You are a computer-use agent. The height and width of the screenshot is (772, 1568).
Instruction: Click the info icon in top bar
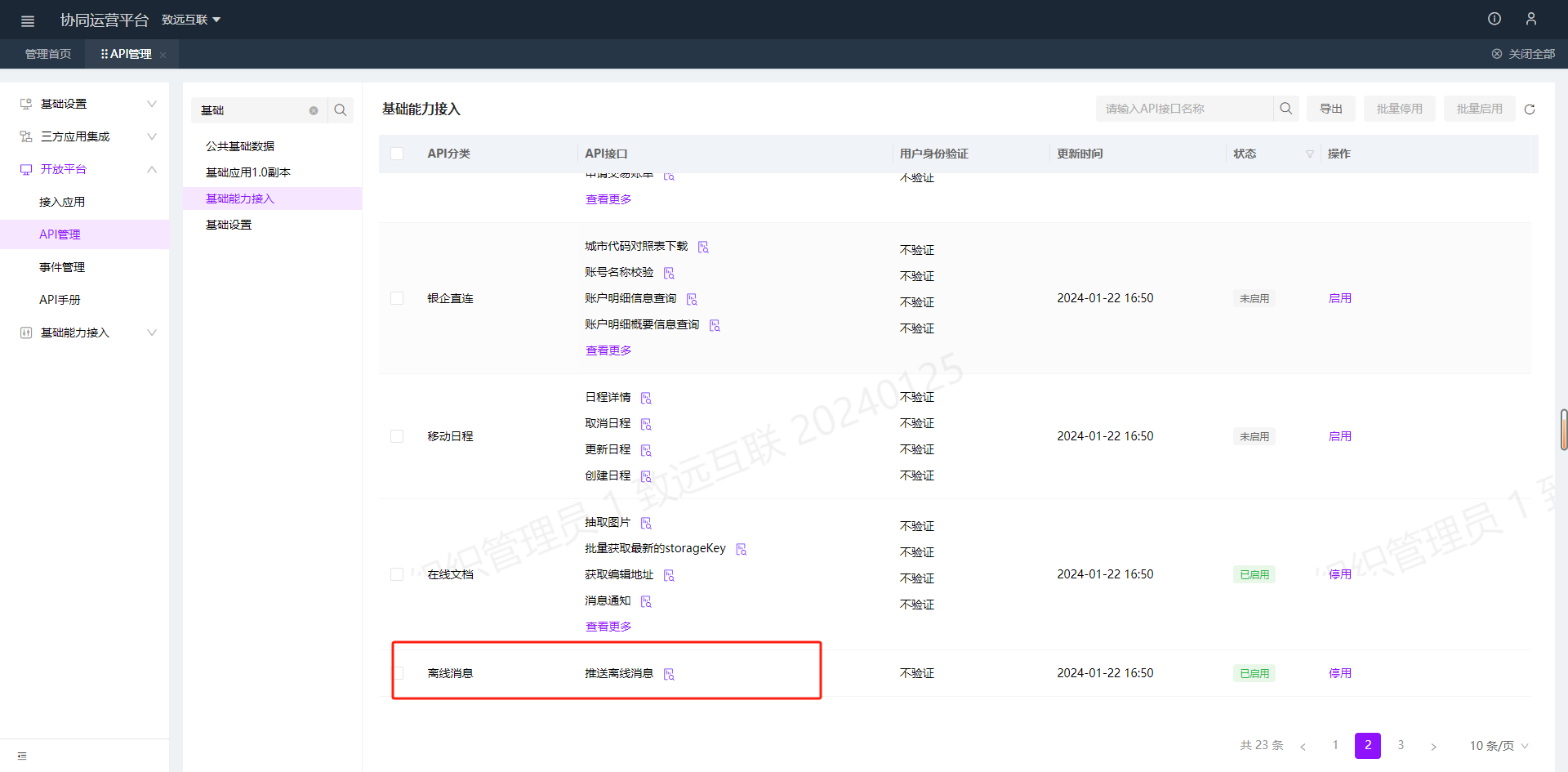click(x=1494, y=19)
